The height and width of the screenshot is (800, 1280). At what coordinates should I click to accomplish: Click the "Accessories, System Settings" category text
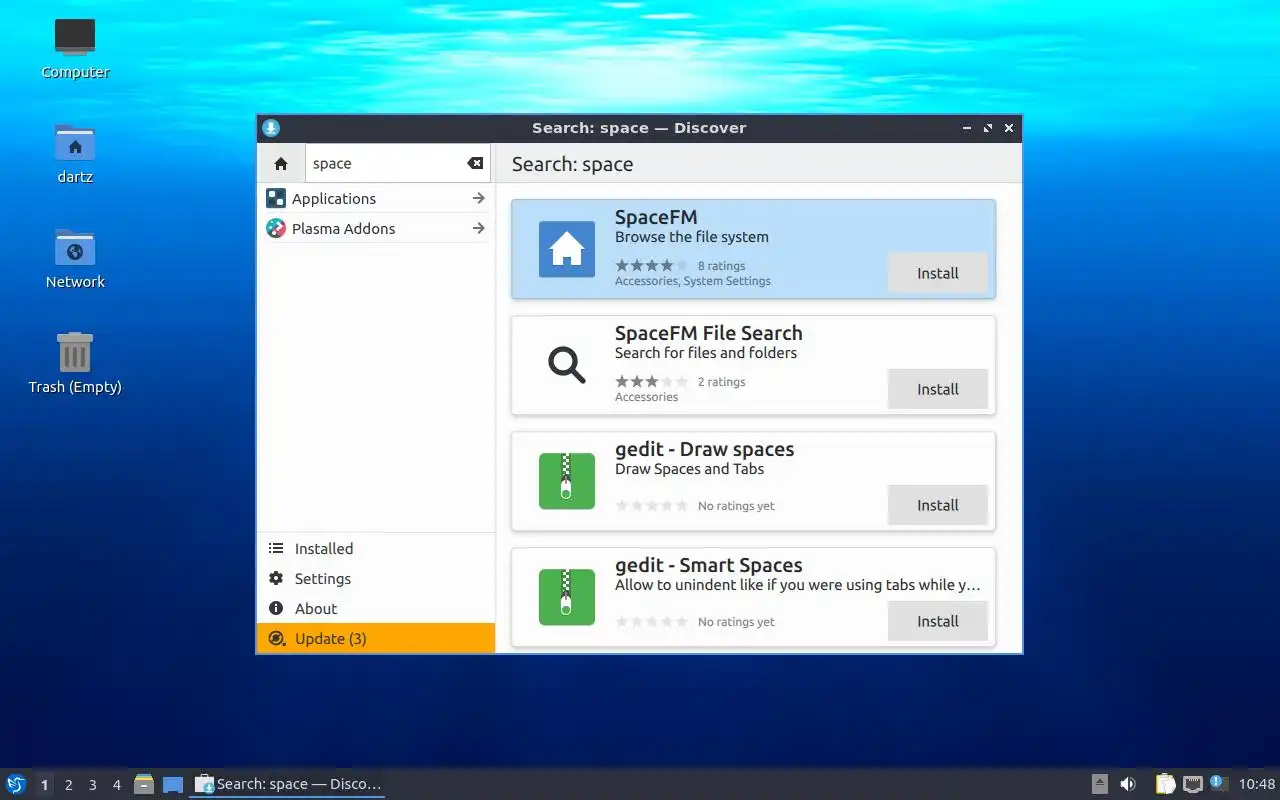point(693,281)
